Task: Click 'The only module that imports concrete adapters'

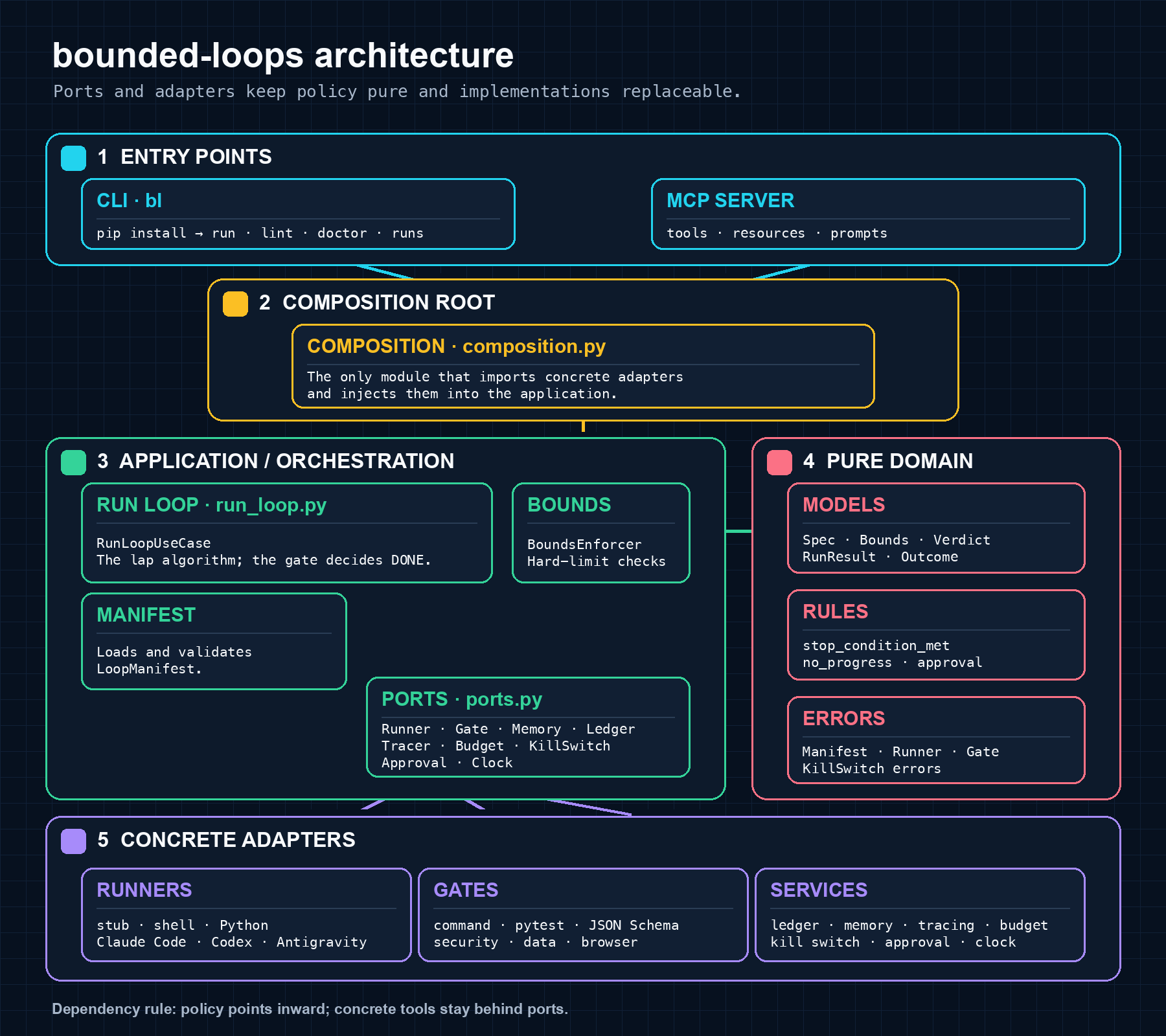Action: 495,377
